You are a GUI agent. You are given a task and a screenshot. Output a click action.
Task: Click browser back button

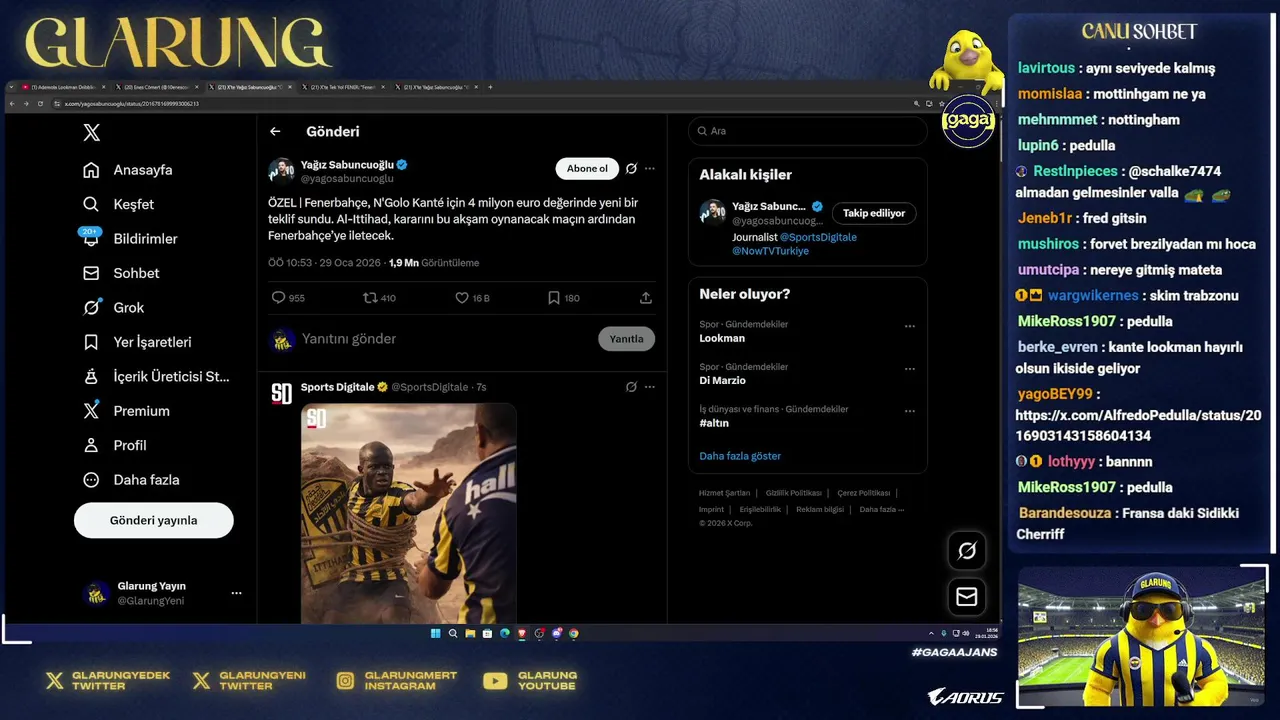12,103
